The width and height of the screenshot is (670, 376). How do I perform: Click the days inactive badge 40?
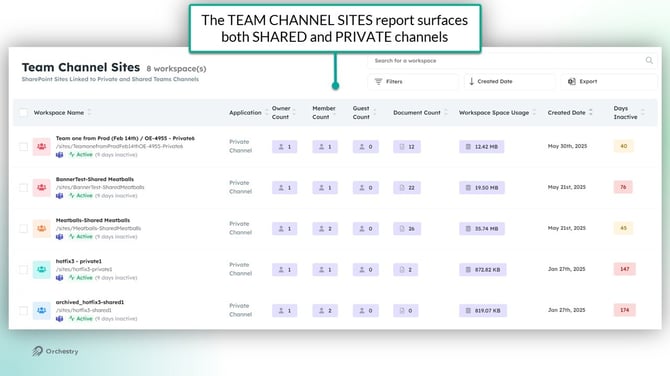click(623, 146)
